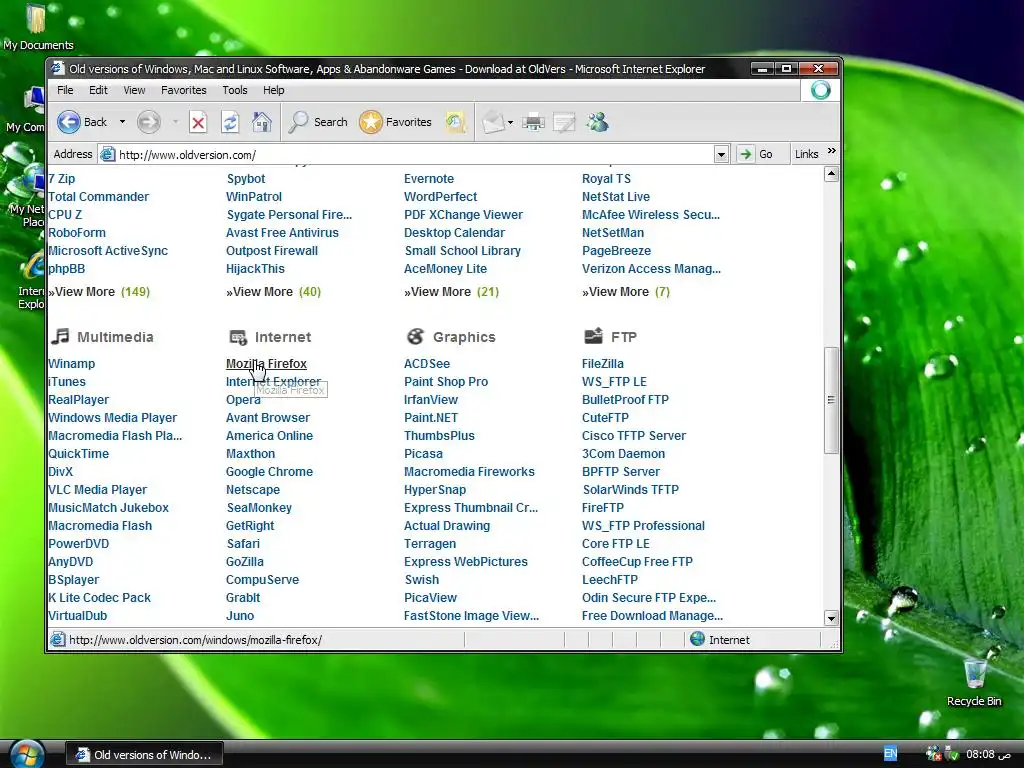
Task: Open the VLC Media Player link
Action: pyautogui.click(x=98, y=490)
